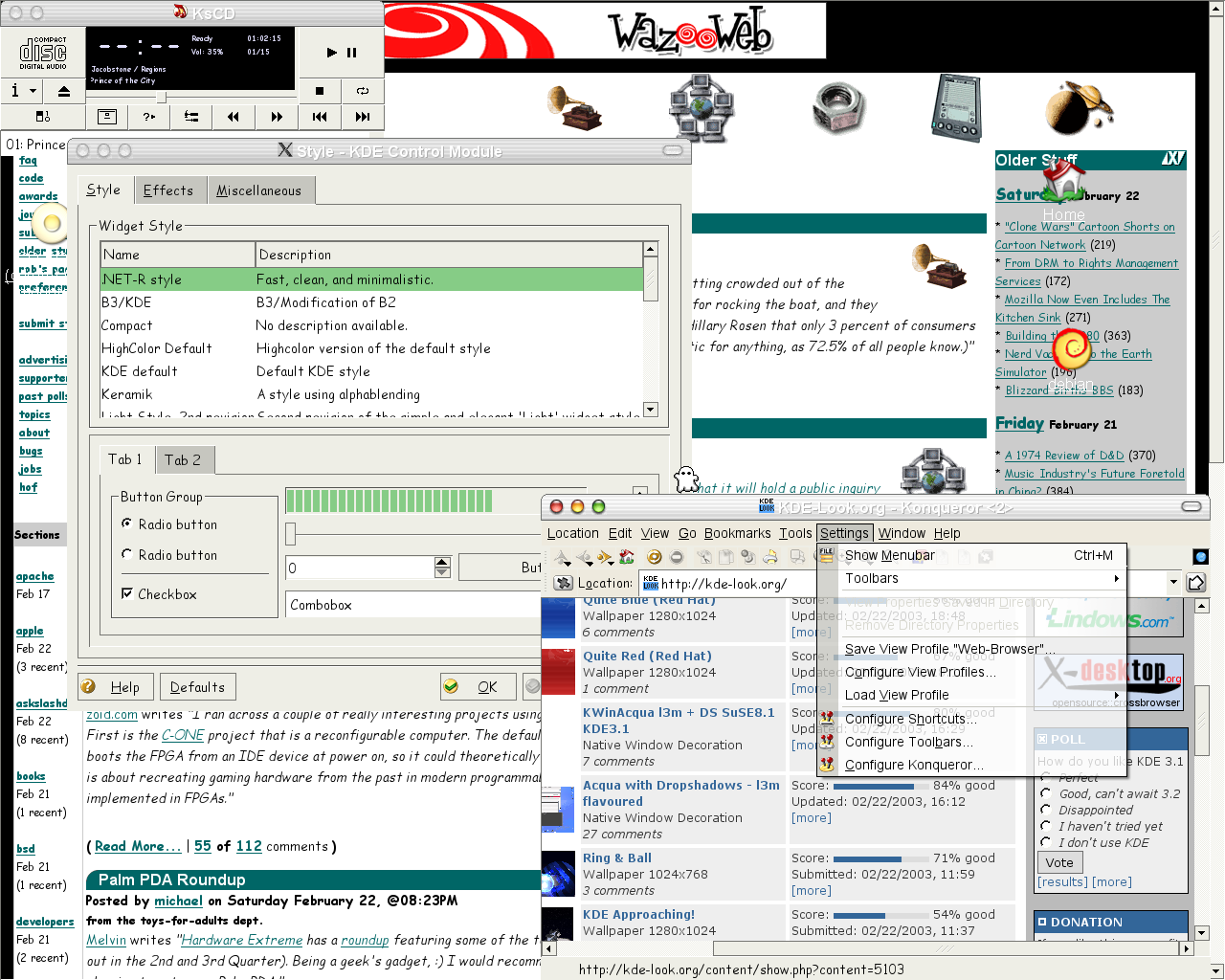Stop the CD in KsCD
The image size is (1225, 980).
point(320,91)
